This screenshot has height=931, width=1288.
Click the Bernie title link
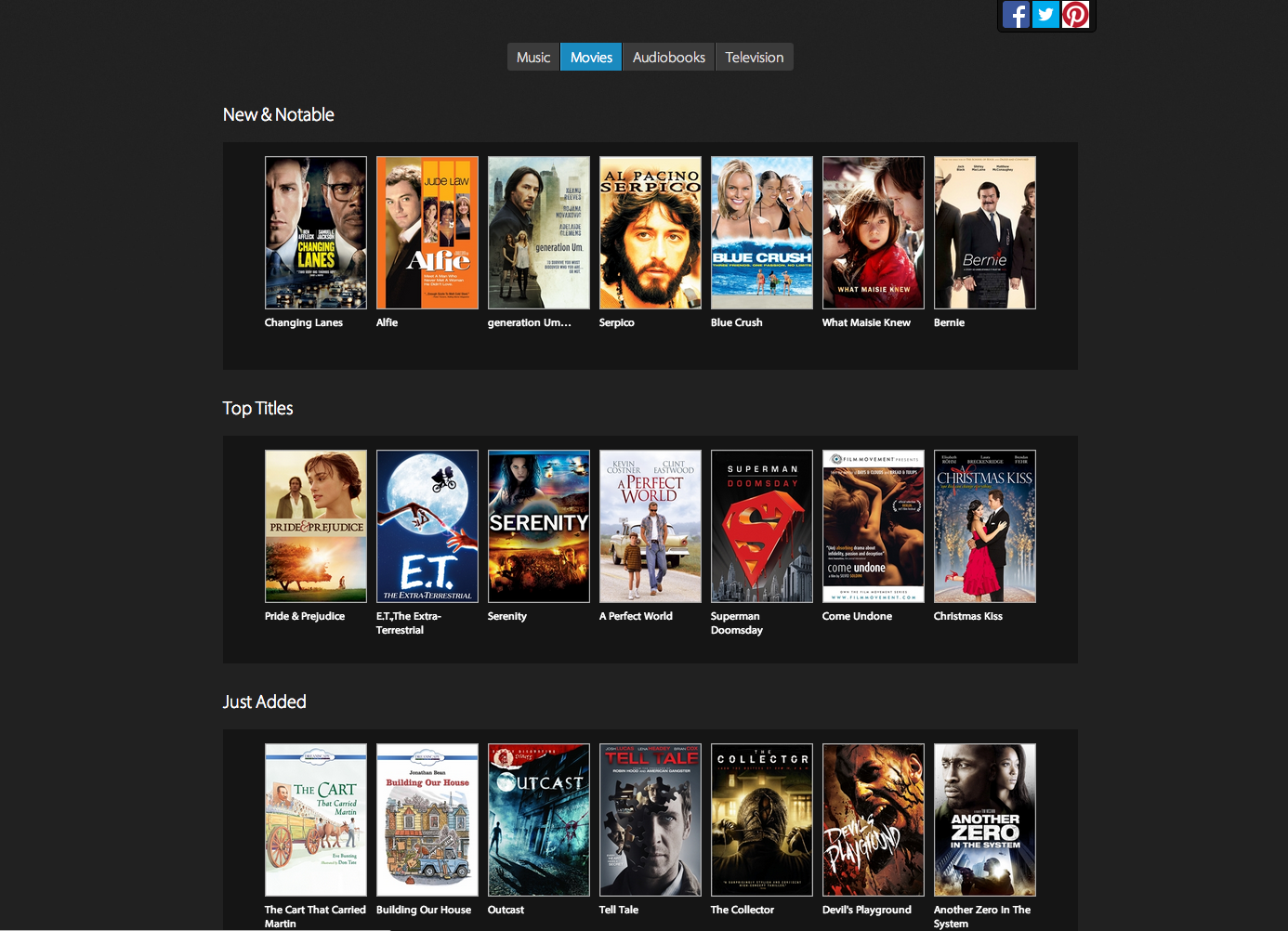tap(949, 322)
